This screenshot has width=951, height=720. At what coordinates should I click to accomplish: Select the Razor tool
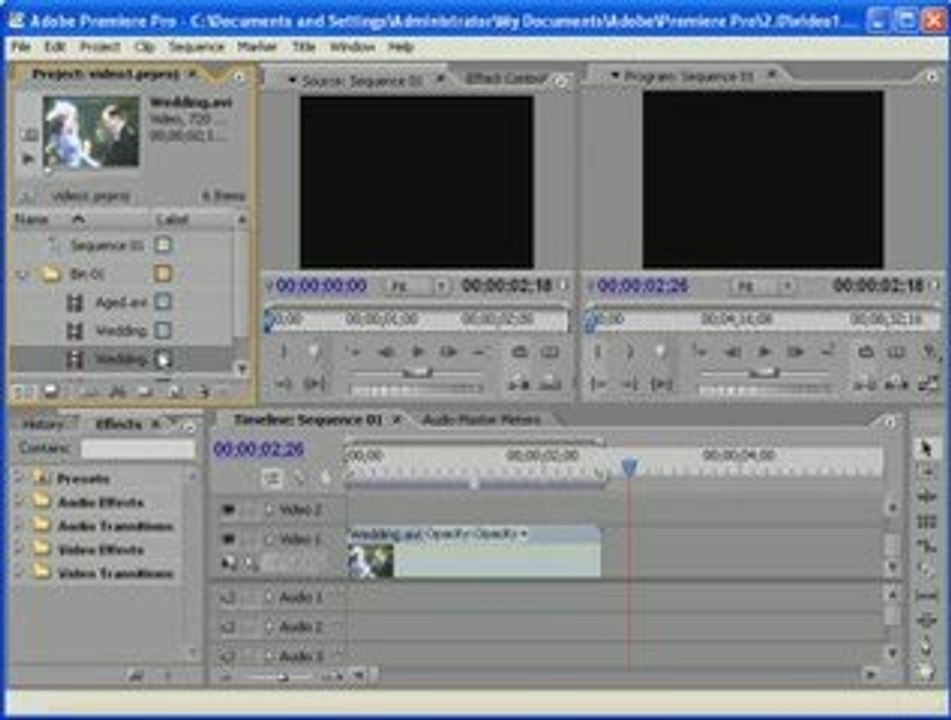point(926,570)
